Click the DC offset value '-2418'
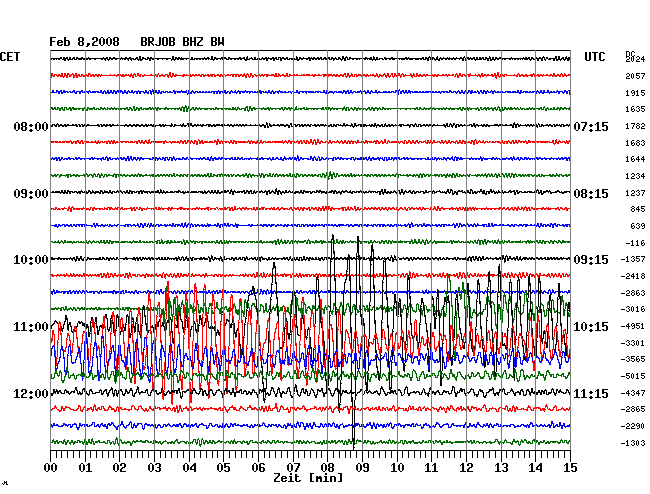The image size is (650, 494). [633, 276]
